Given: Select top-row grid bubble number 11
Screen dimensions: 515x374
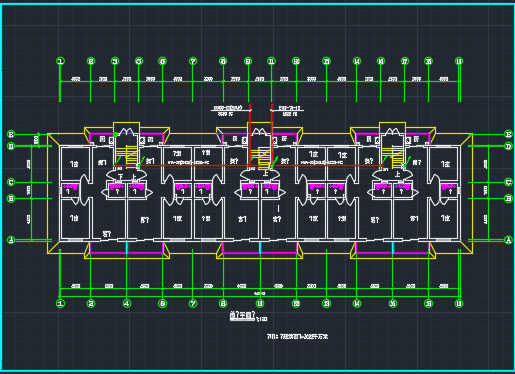Looking at the screenshot, I should click(x=272, y=61).
